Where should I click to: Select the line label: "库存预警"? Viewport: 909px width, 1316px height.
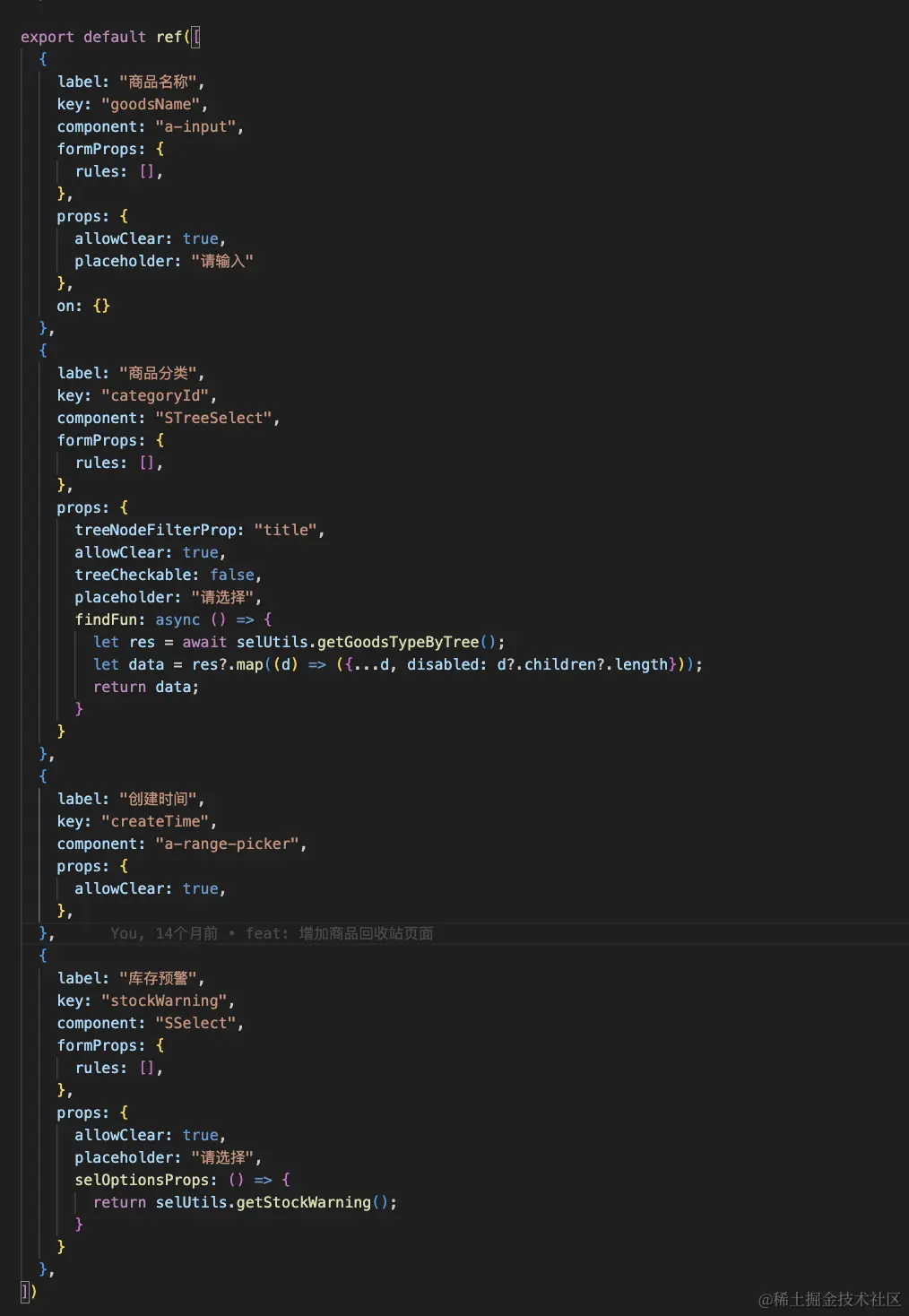pos(131,978)
